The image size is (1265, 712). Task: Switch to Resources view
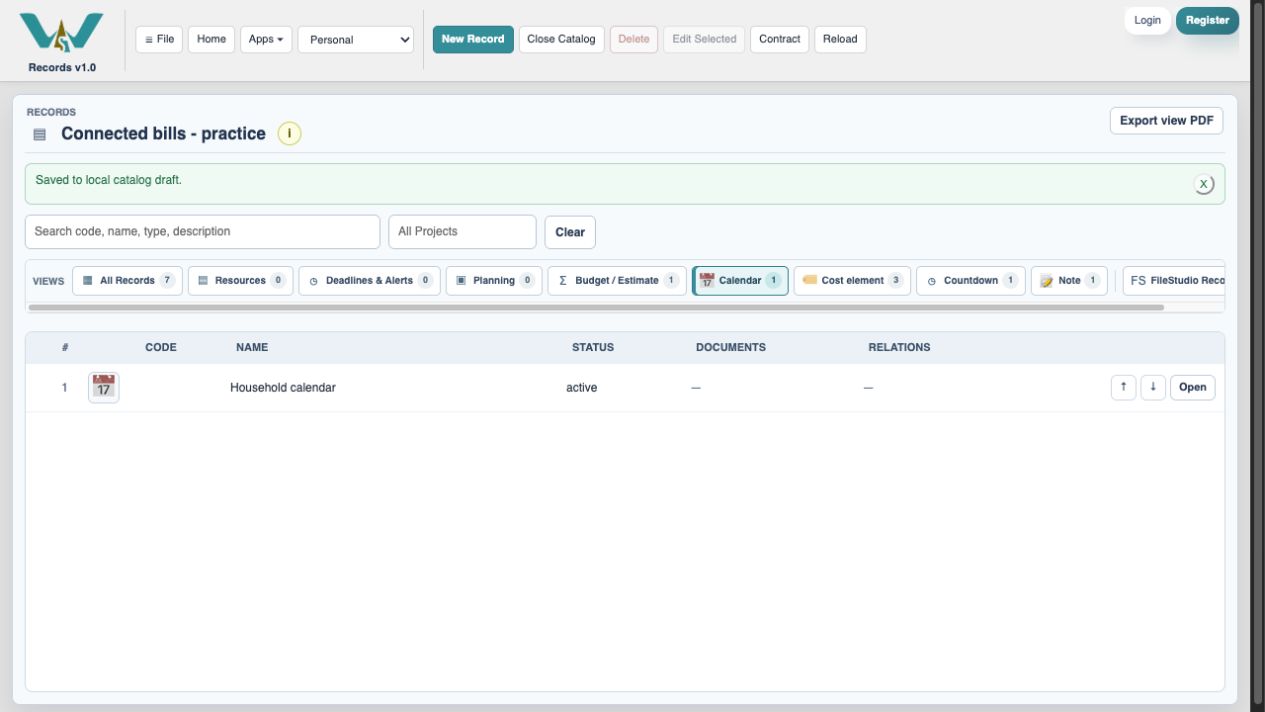(x=241, y=281)
